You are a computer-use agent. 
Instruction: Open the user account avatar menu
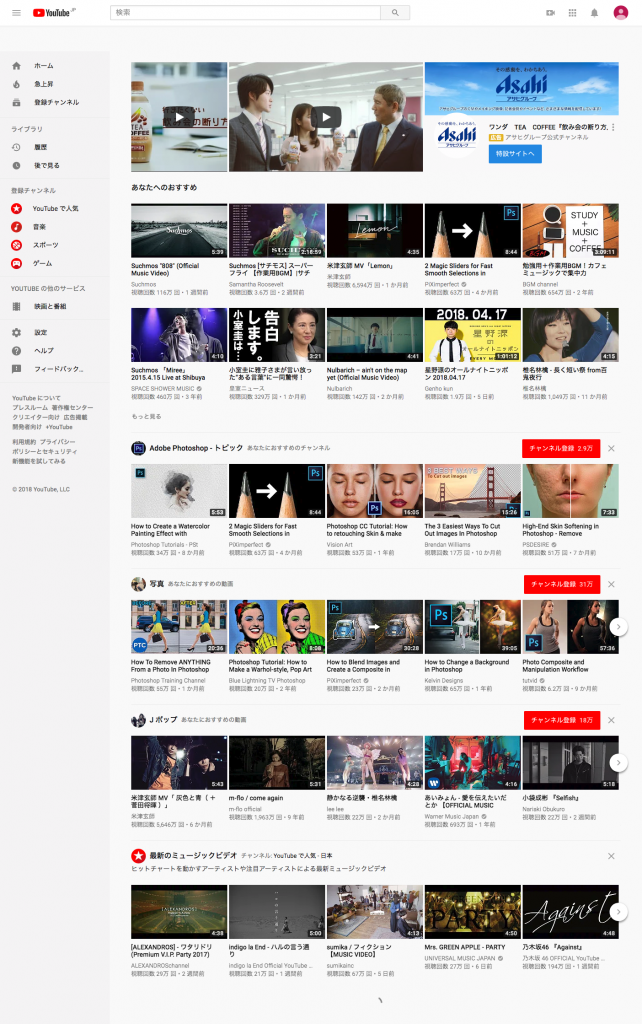620,13
